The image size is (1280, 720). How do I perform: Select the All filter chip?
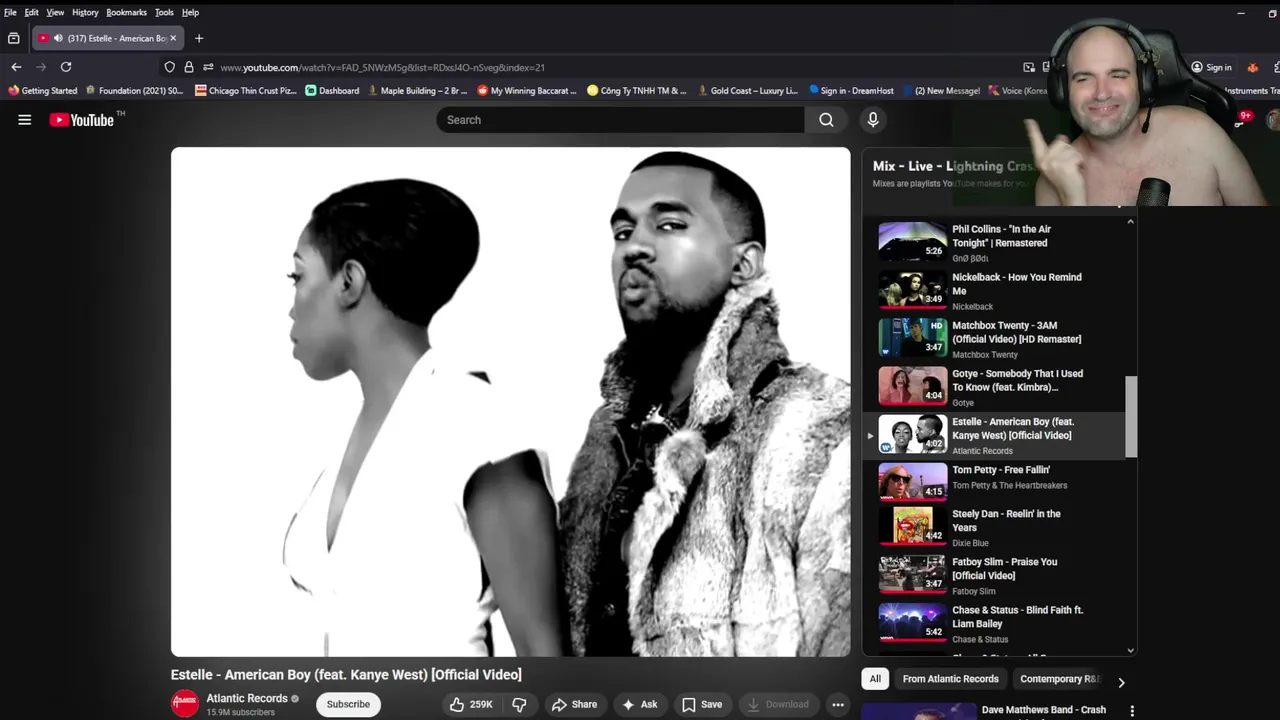(875, 679)
